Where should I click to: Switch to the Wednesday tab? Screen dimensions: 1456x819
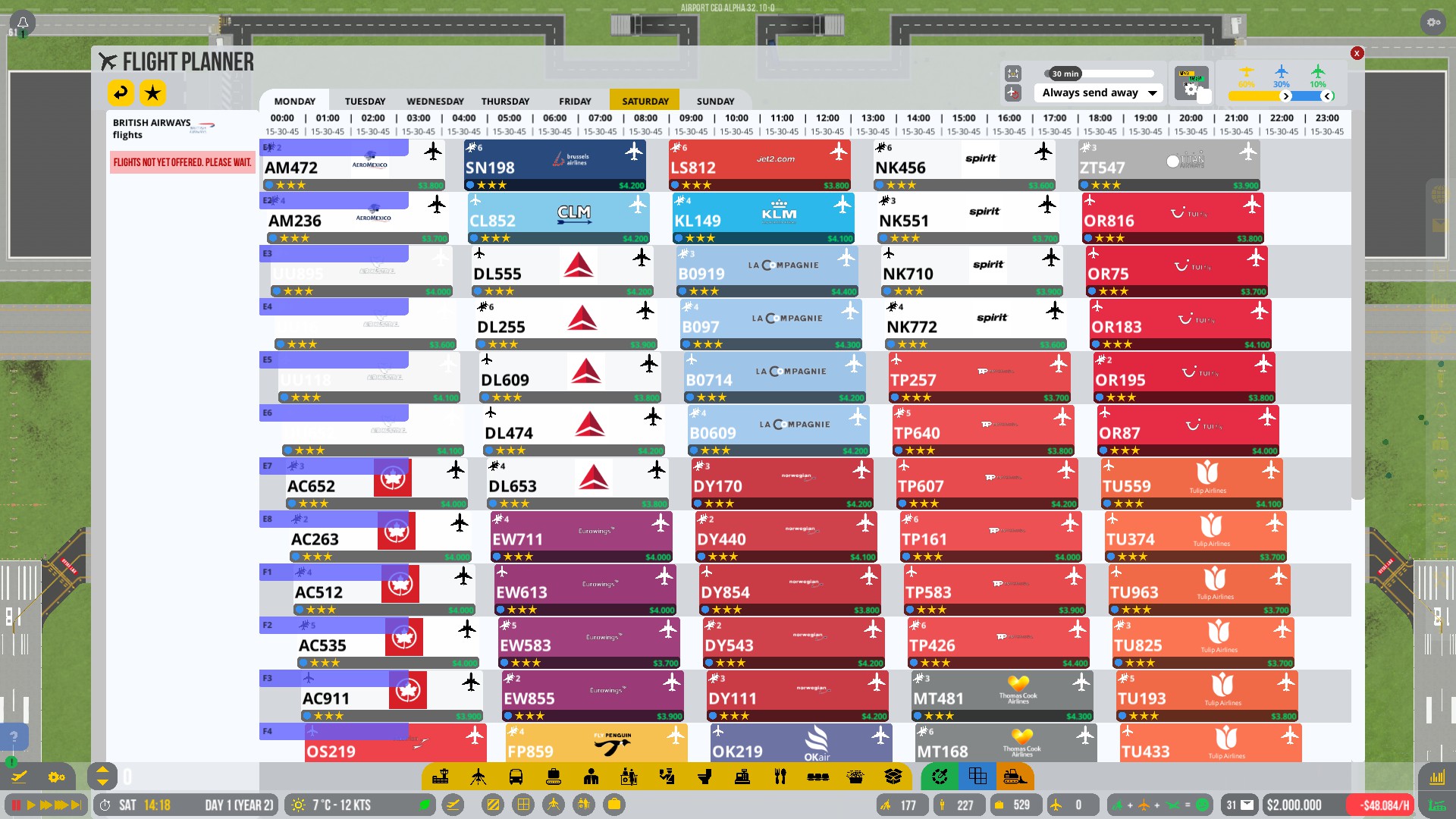(435, 101)
